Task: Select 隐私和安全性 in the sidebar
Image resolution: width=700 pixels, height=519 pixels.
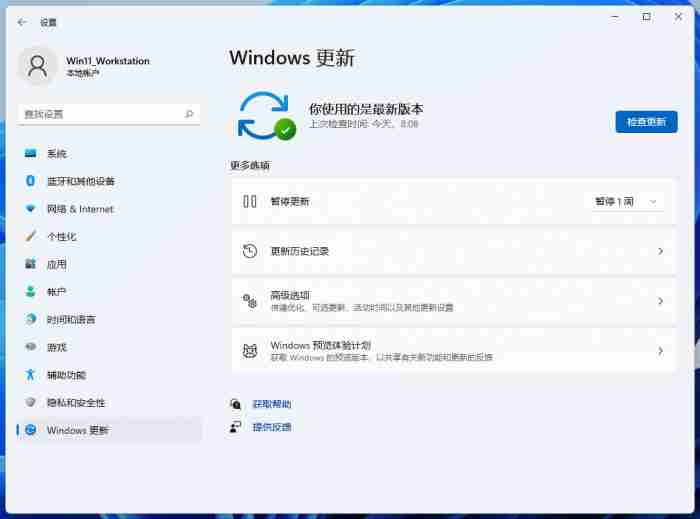Action: [x=109, y=403]
